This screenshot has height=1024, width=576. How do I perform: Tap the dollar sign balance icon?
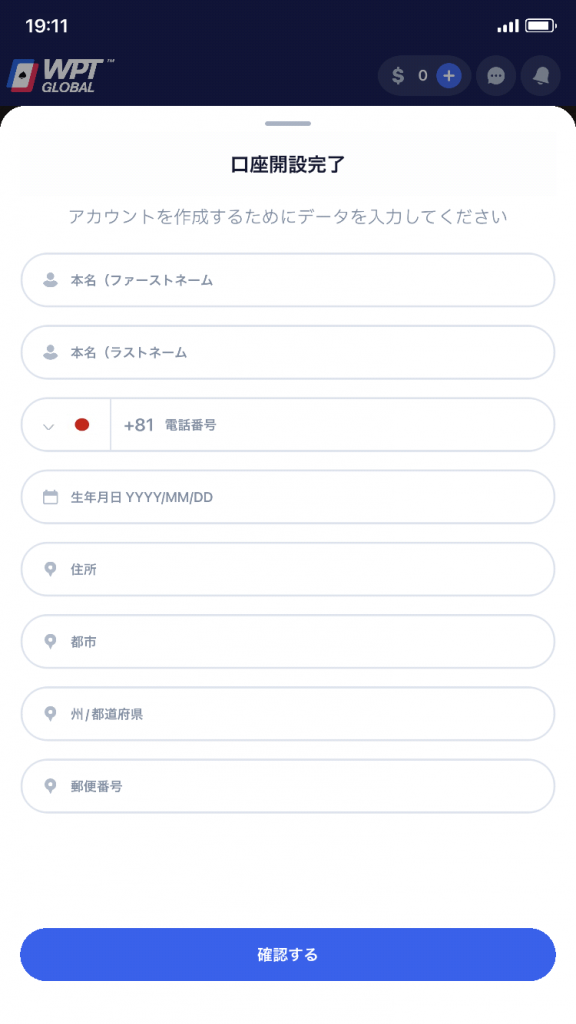(398, 76)
